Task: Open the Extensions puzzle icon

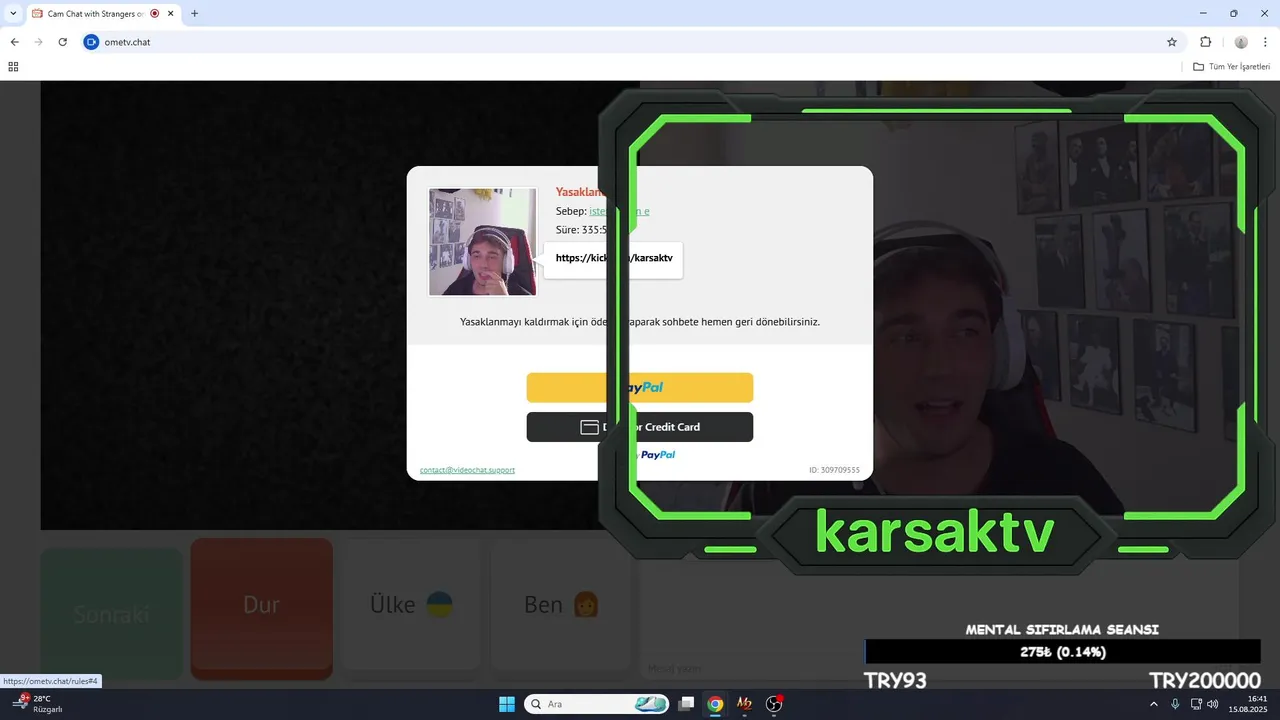Action: [x=1205, y=42]
